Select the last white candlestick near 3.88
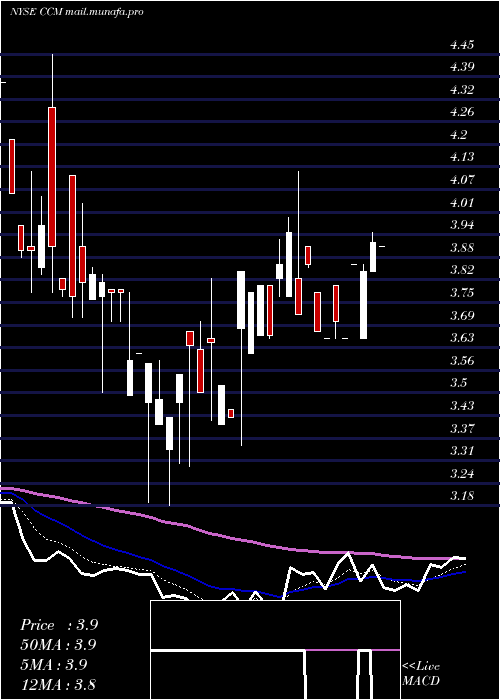This screenshot has width=500, height=700. click(x=373, y=257)
